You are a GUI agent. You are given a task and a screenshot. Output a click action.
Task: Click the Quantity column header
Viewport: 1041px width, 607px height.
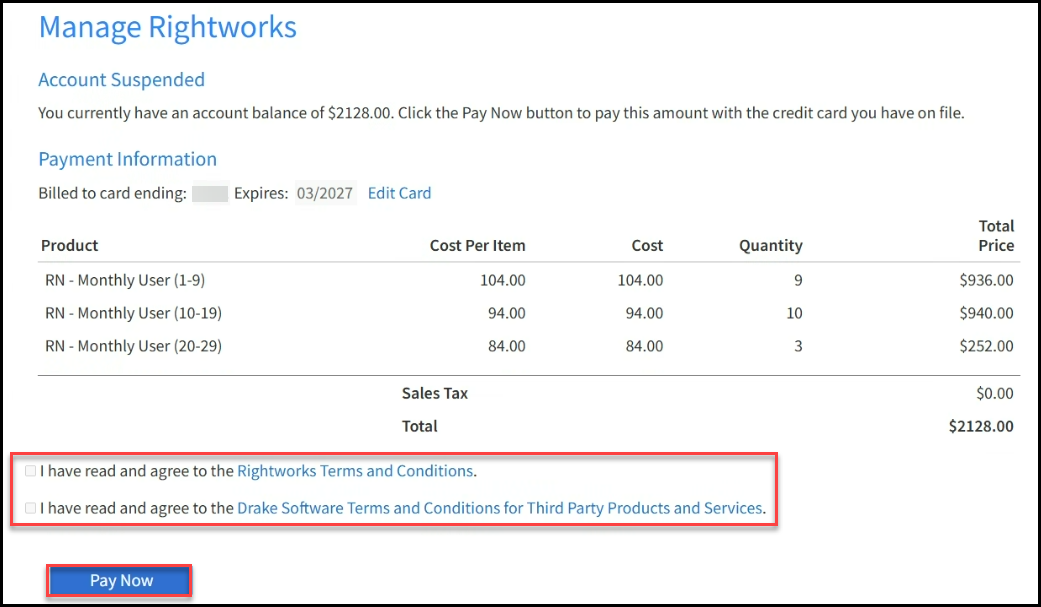[770, 246]
